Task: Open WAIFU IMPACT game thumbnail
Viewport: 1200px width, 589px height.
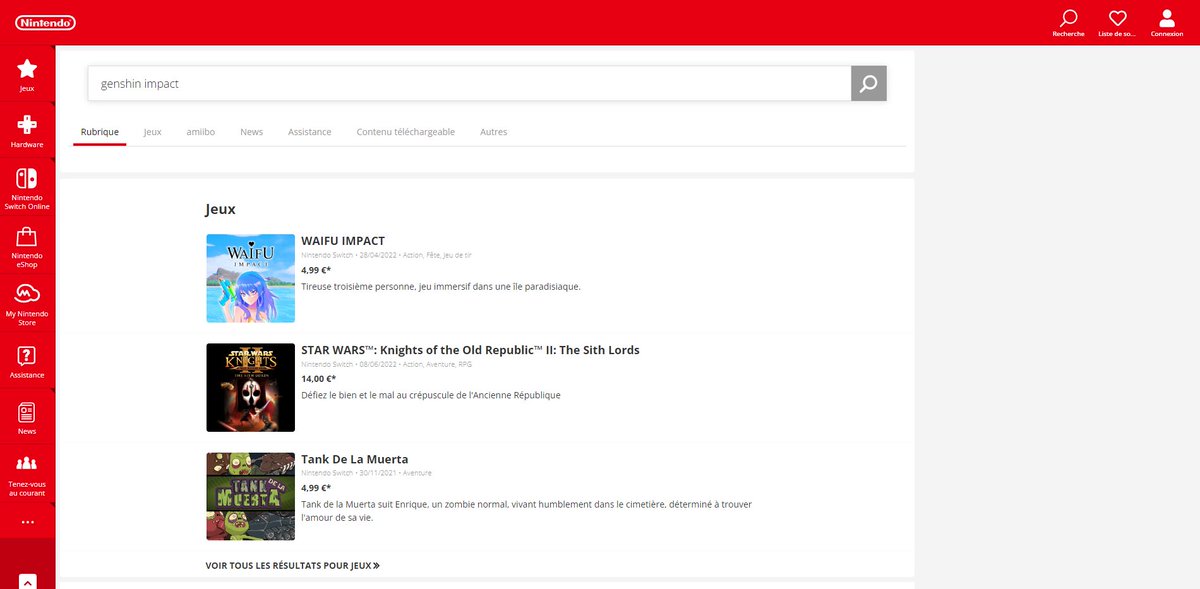Action: click(250, 278)
